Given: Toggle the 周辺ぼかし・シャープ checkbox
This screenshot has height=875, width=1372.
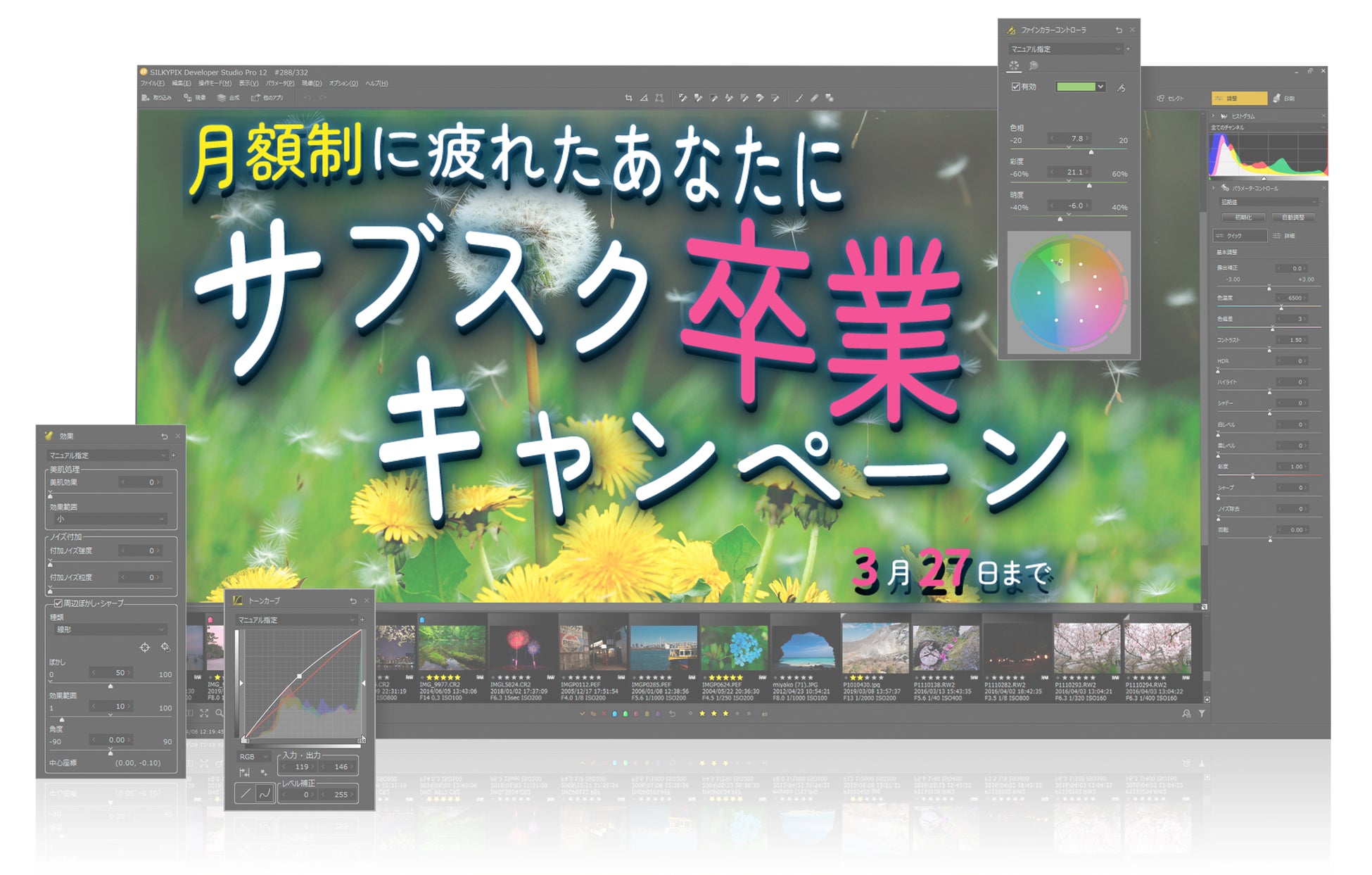Looking at the screenshot, I should [58, 603].
